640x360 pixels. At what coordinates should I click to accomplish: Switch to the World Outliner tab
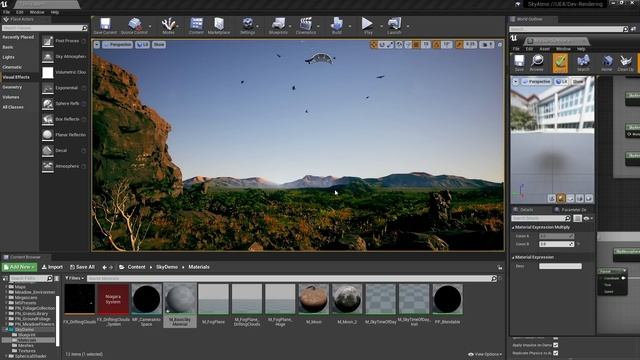tap(529, 19)
